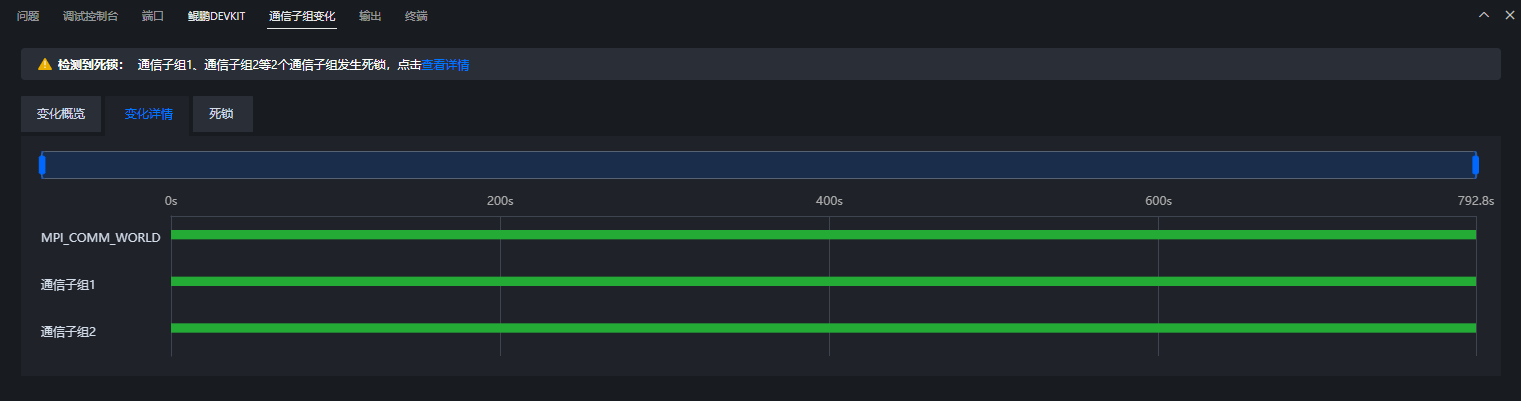Click the right handle of time range slider
1521x401 pixels.
[1475, 165]
